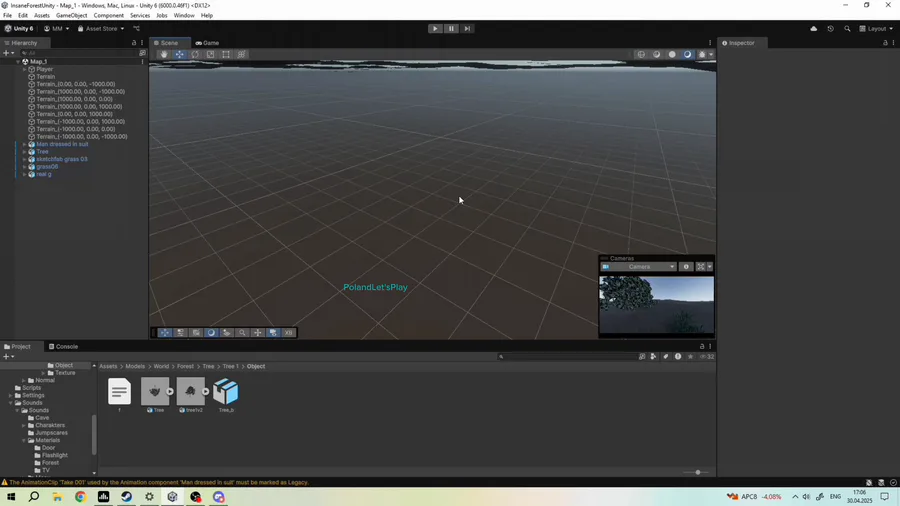The height and width of the screenshot is (506, 900).
Task: Select the Rotate tool in Scene toolbar
Action: [x=195, y=55]
